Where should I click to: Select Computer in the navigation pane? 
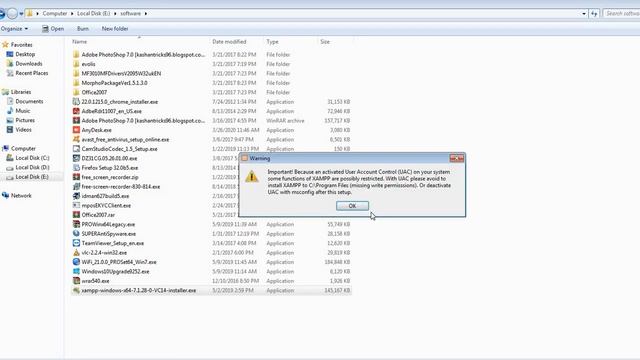click(x=23, y=148)
